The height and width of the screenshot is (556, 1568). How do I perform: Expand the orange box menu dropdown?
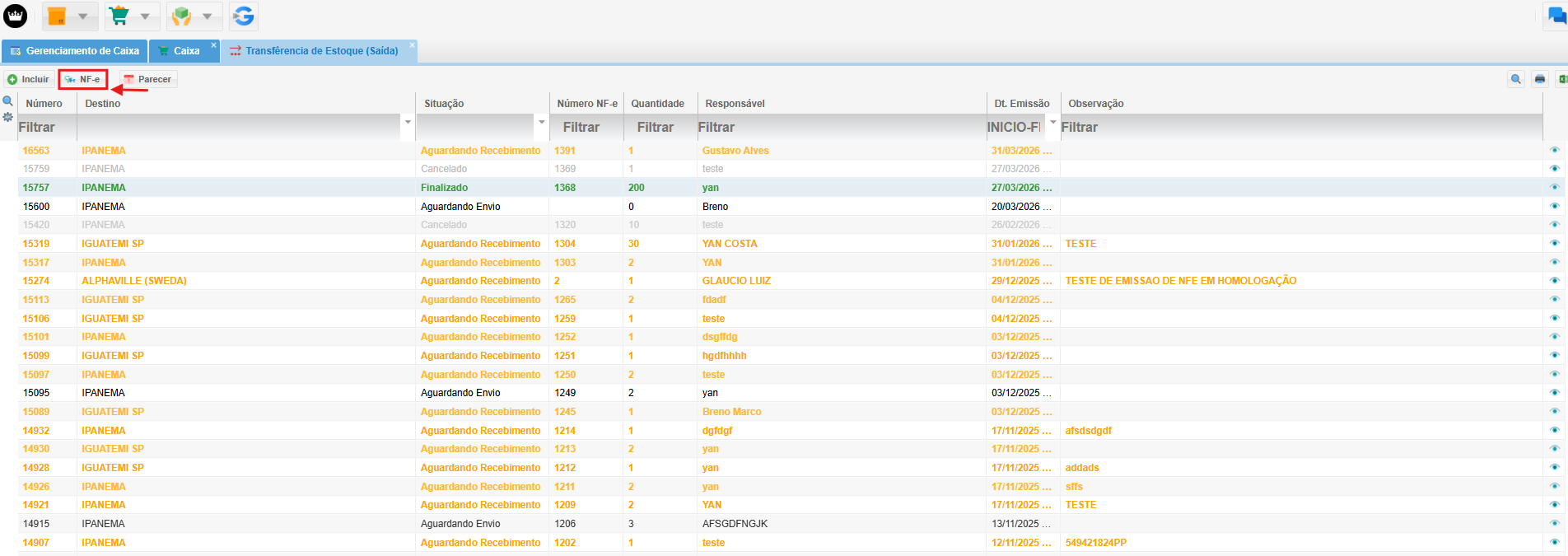(82, 16)
